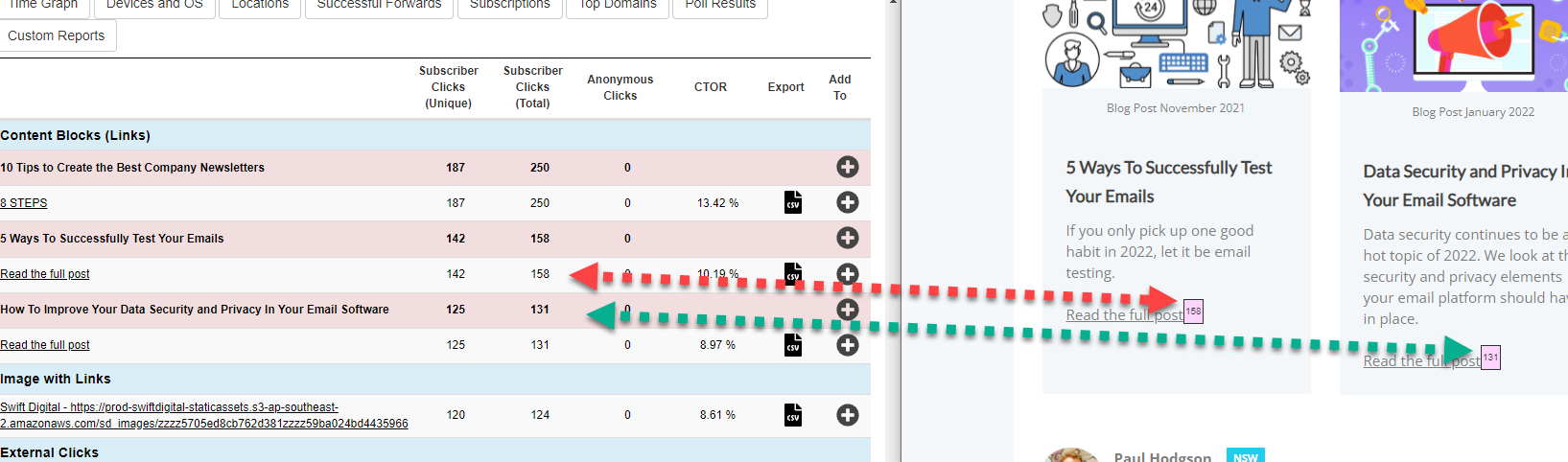Click the November 2021 blog post illustration

coord(1176,43)
